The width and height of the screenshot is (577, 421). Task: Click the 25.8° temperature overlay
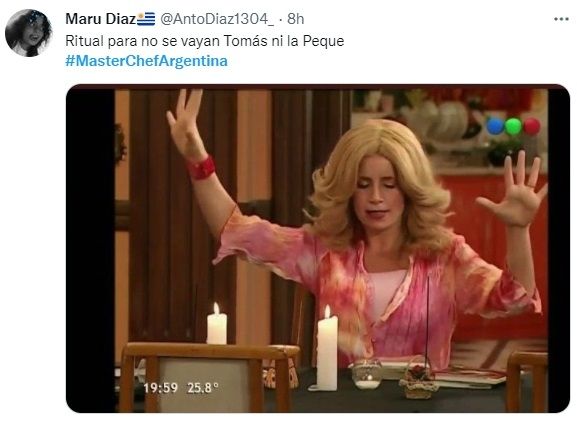coord(203,388)
